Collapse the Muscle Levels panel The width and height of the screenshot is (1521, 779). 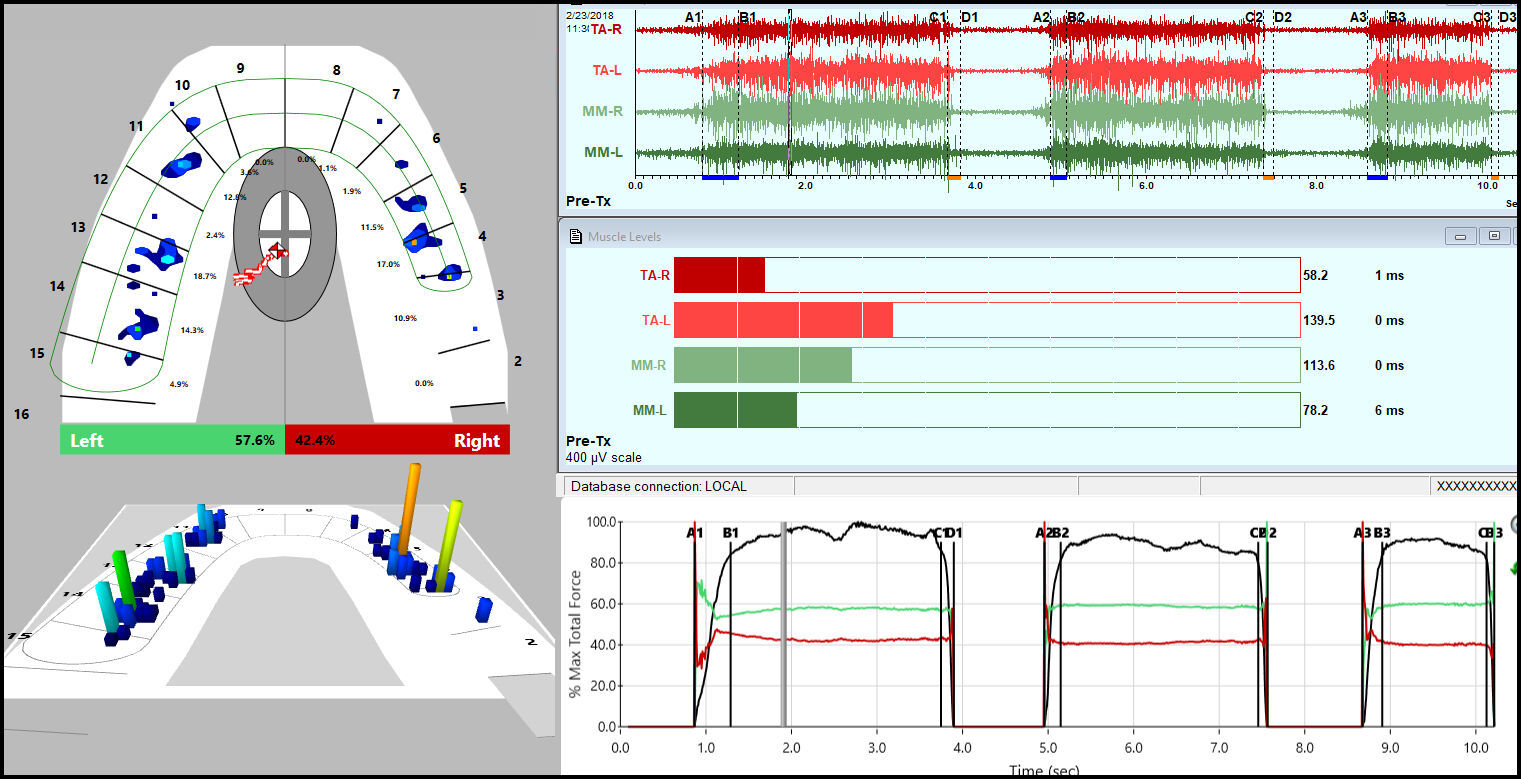[1462, 235]
